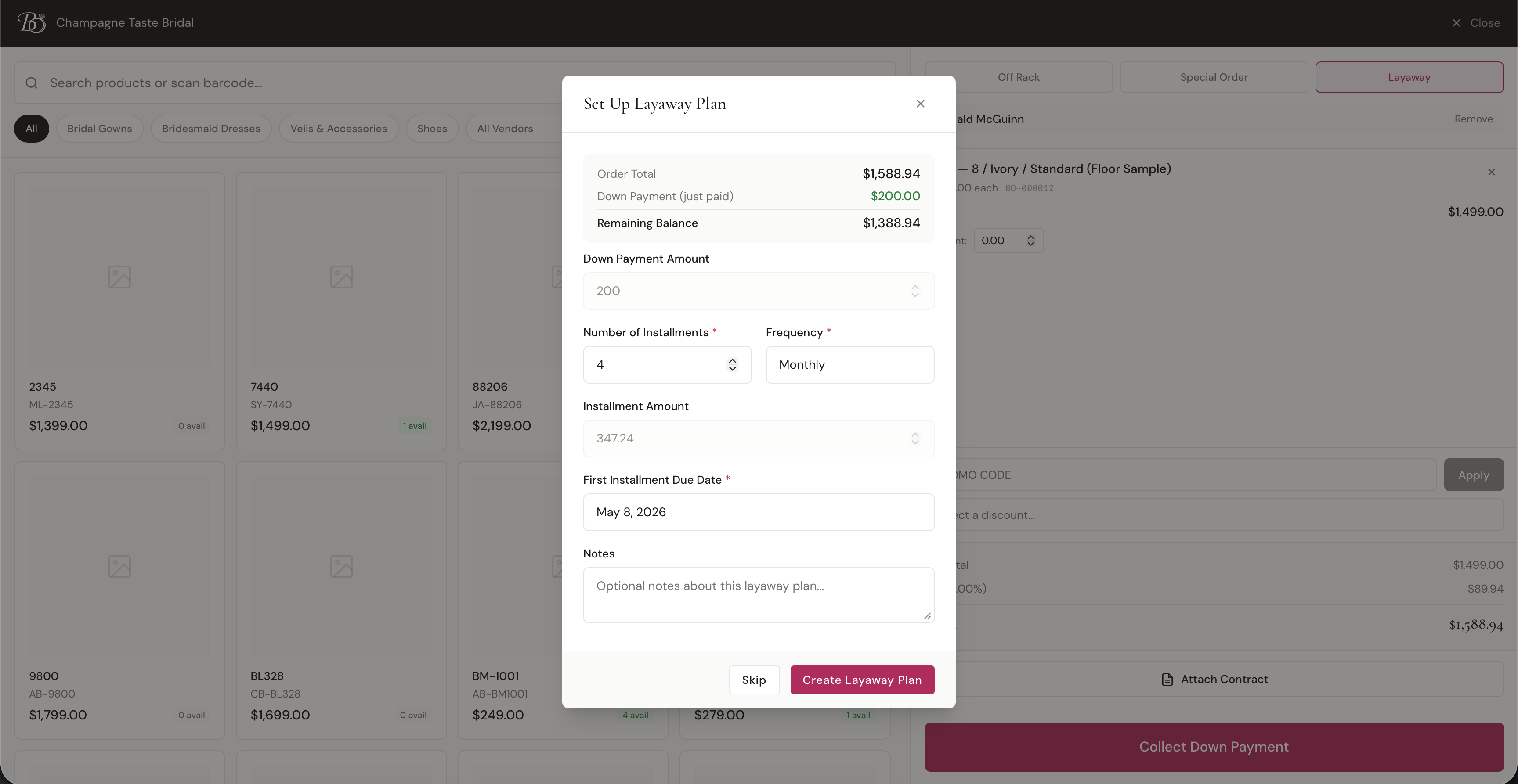This screenshot has height=784, width=1518.
Task: Click the X icon beside Close in header
Action: click(1456, 23)
